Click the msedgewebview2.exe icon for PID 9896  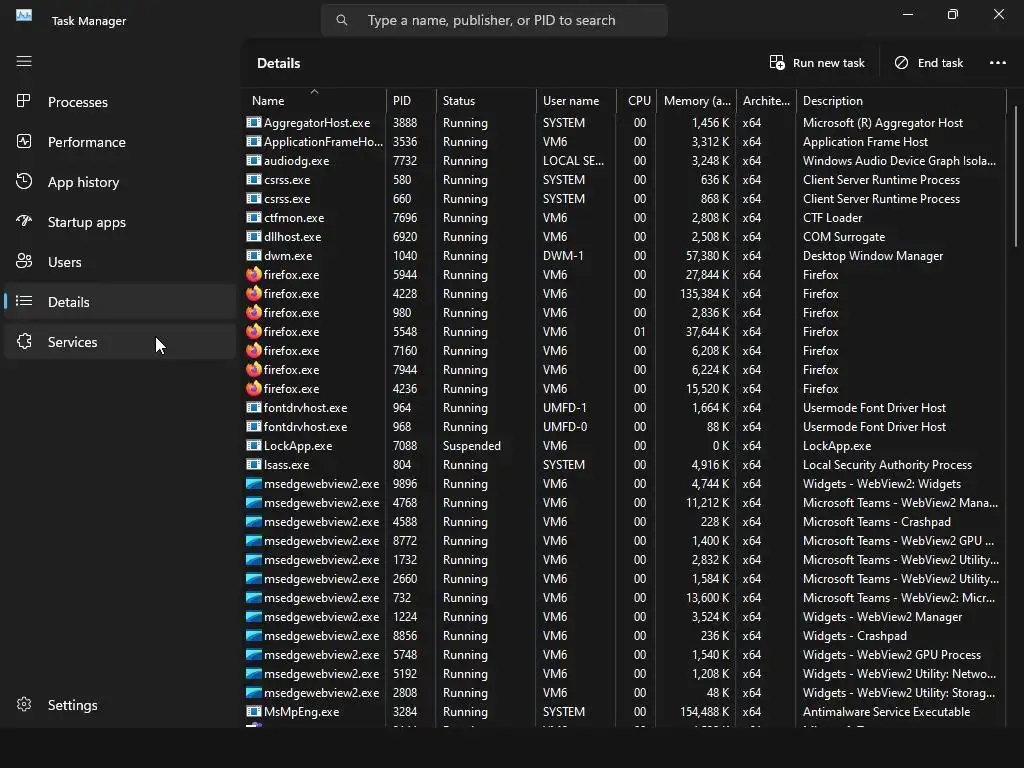[253, 484]
